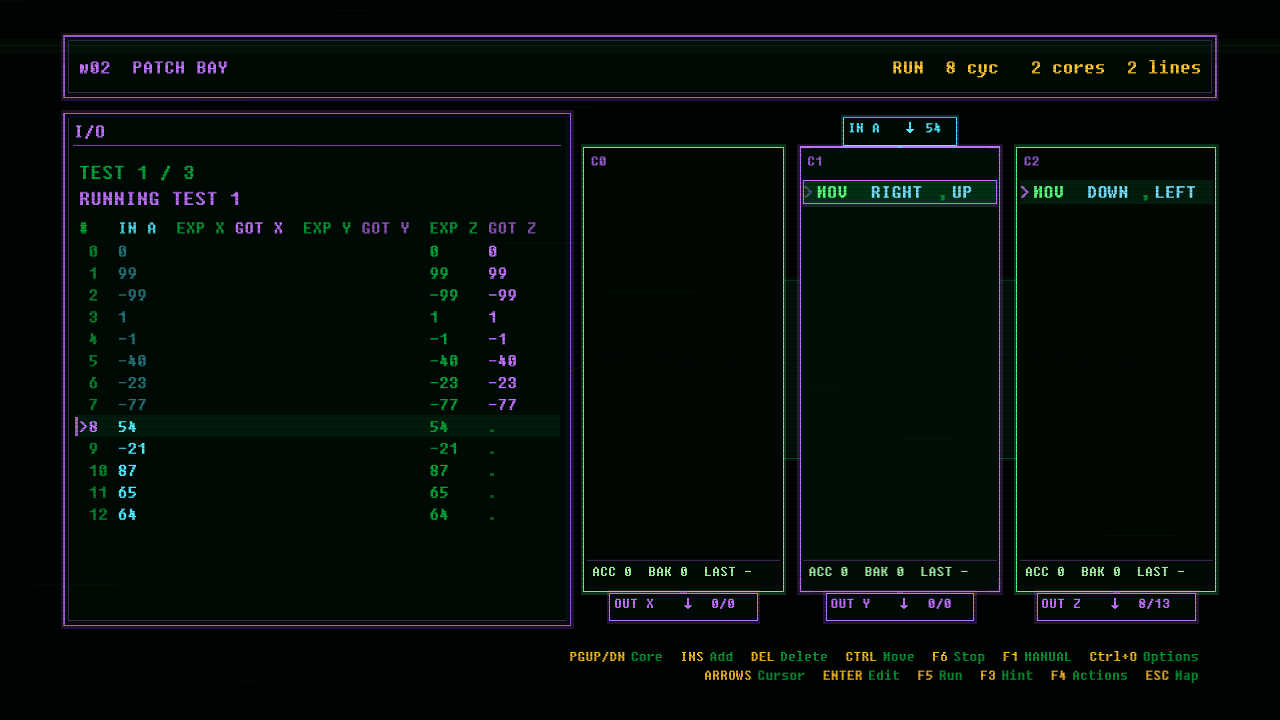
Task: Click the 2 lines indicator
Action: coord(1164,68)
